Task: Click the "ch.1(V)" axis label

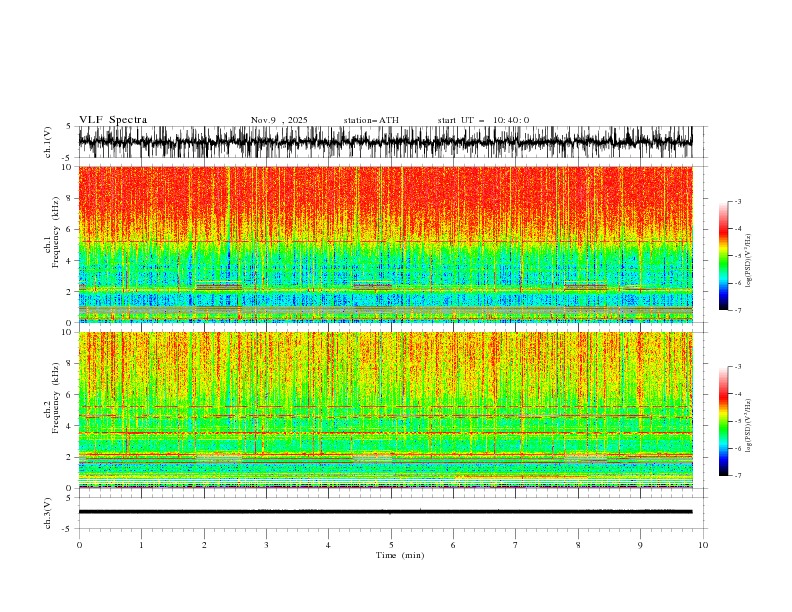Action: (48, 142)
